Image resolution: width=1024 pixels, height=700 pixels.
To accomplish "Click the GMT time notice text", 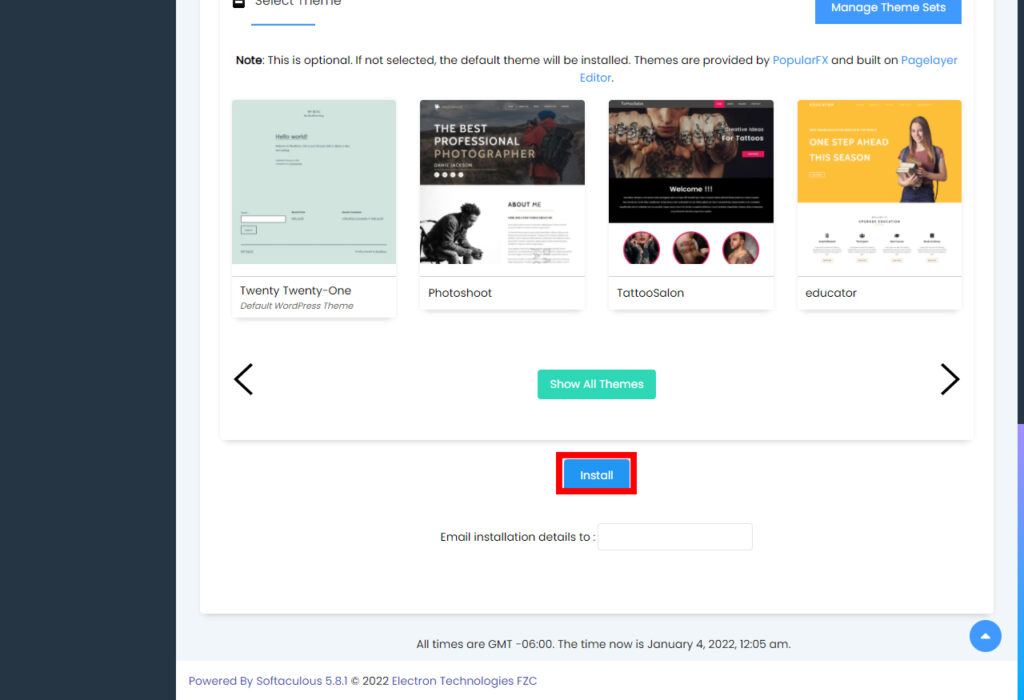I will (603, 644).
